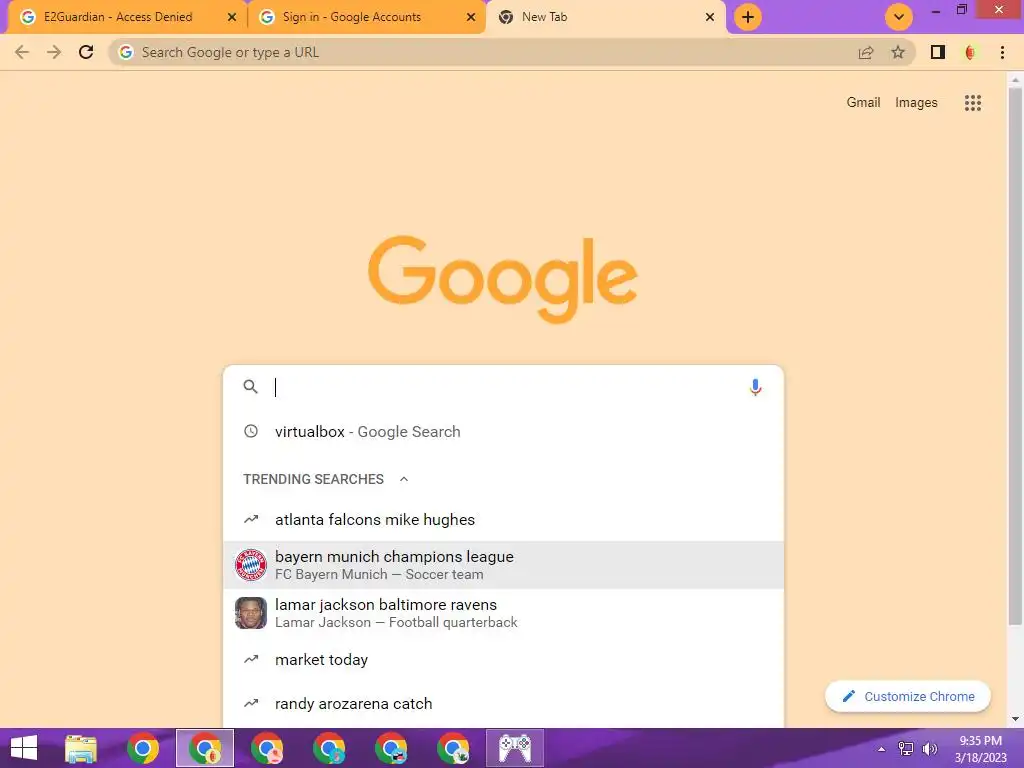Screen dimensions: 1024x768
Task: Click the trending arrow icon beside atlanta falcons
Action: (x=251, y=520)
